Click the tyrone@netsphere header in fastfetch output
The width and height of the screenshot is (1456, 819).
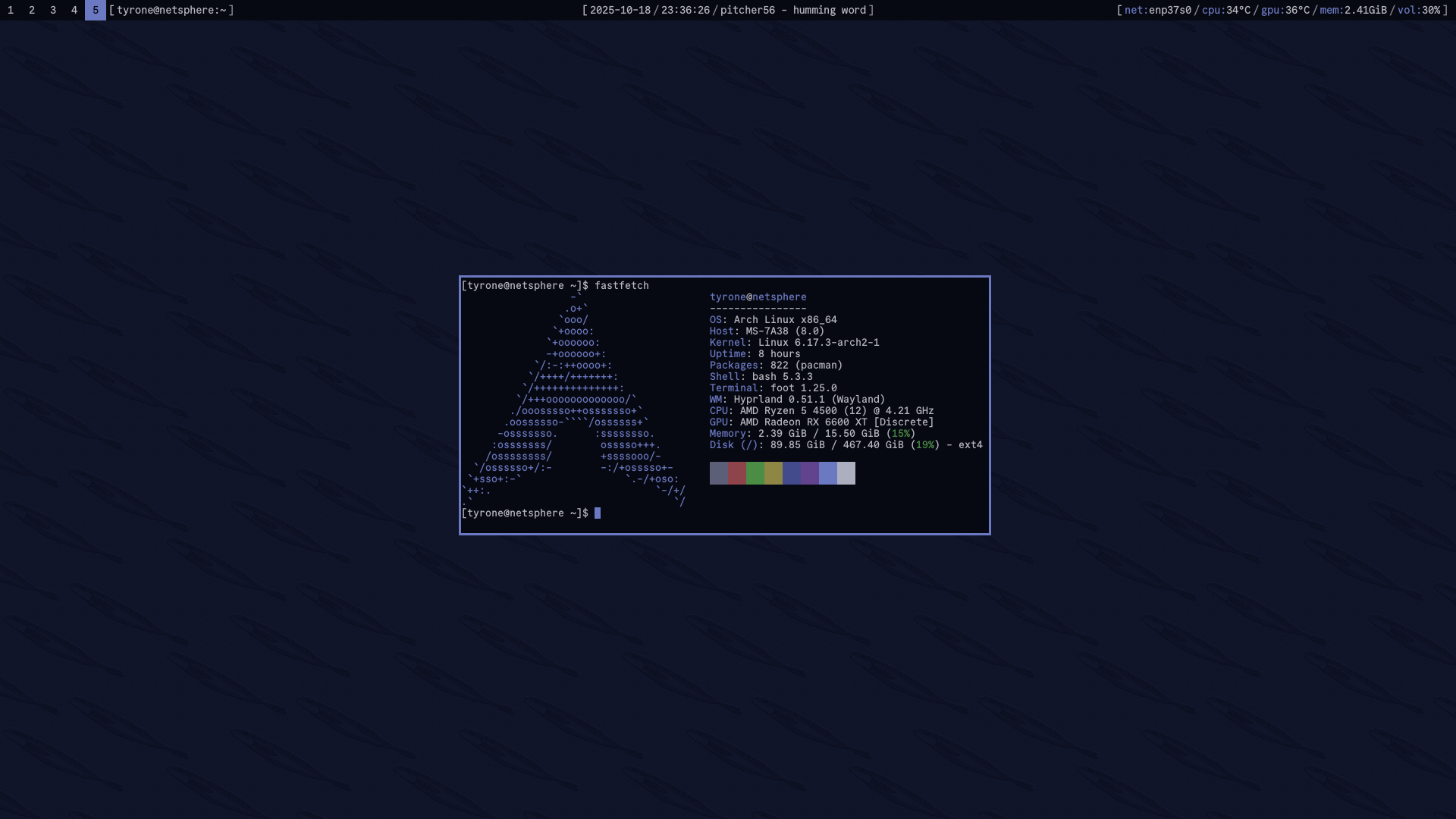tap(758, 297)
